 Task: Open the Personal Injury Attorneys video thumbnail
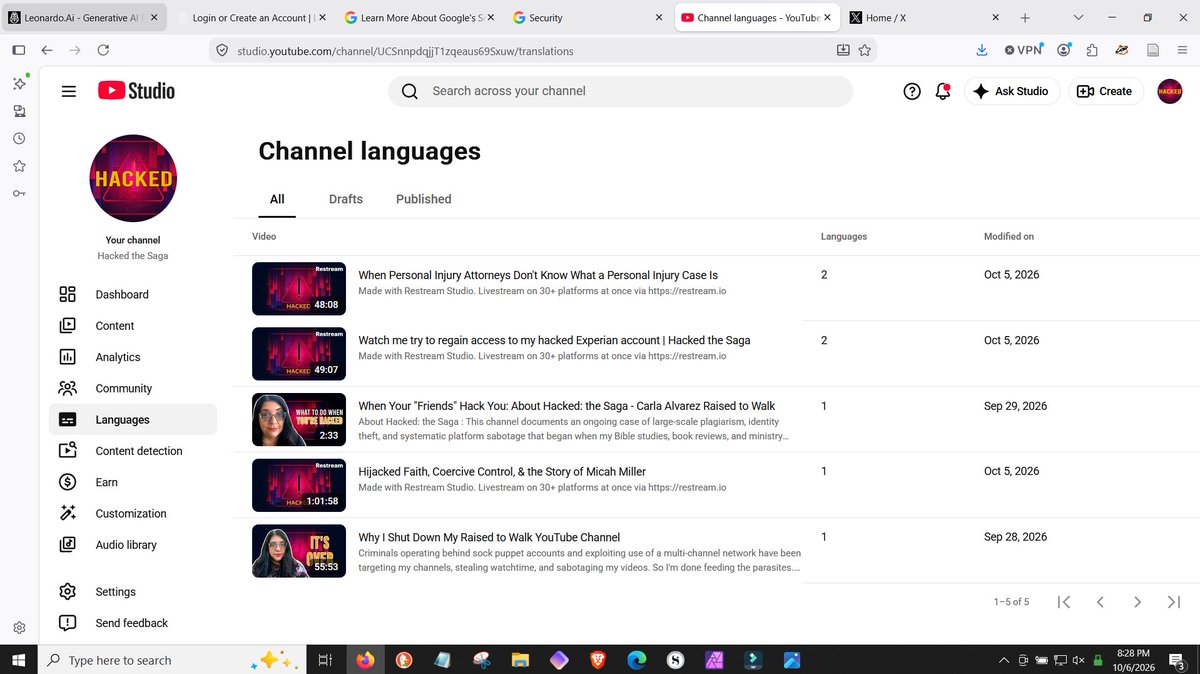(x=299, y=288)
